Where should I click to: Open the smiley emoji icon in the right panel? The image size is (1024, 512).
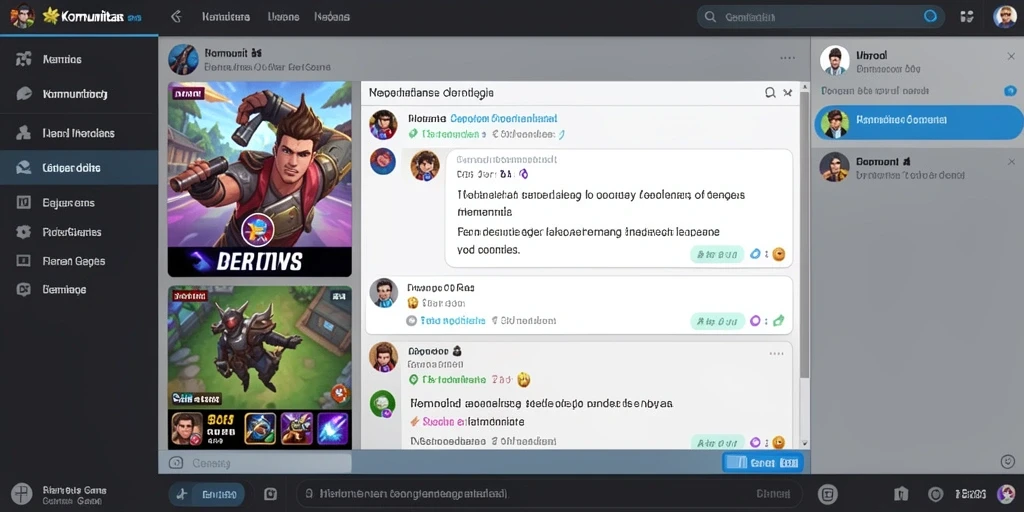pos(1008,461)
